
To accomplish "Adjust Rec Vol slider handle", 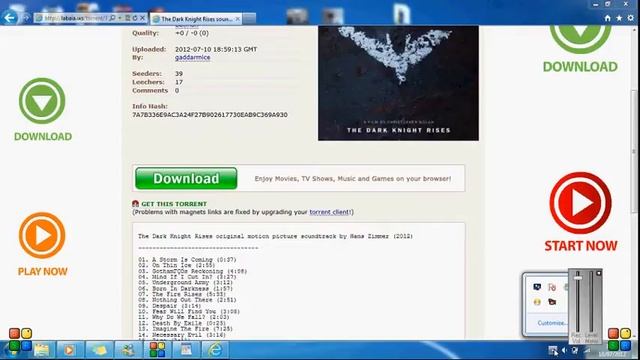I will [x=578, y=278].
